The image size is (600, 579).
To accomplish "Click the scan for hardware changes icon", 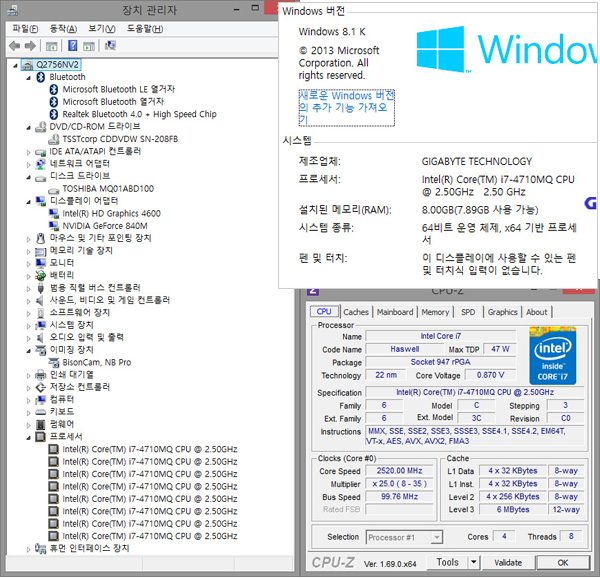I will [x=110, y=46].
